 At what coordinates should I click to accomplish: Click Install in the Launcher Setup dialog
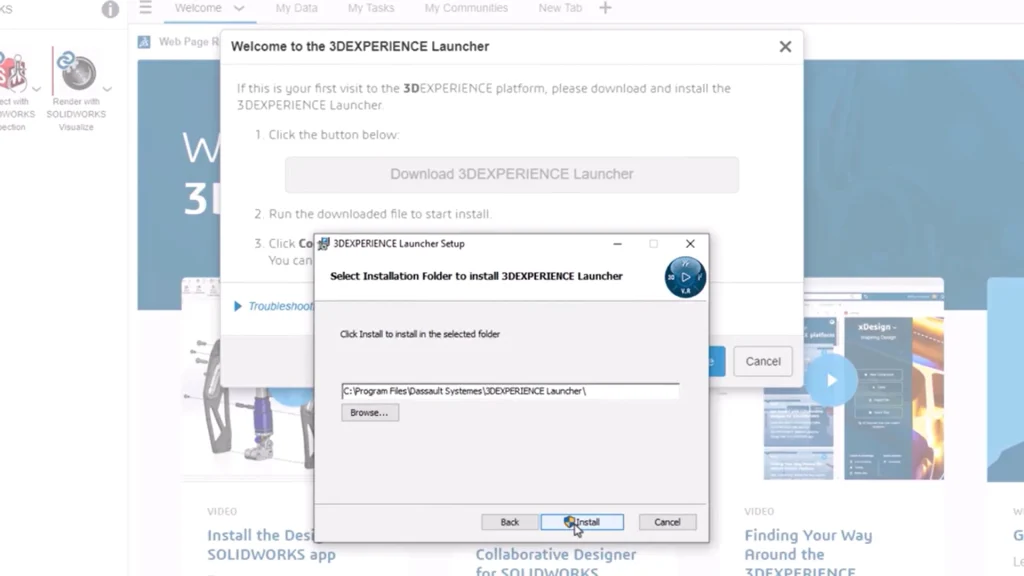pyautogui.click(x=582, y=522)
